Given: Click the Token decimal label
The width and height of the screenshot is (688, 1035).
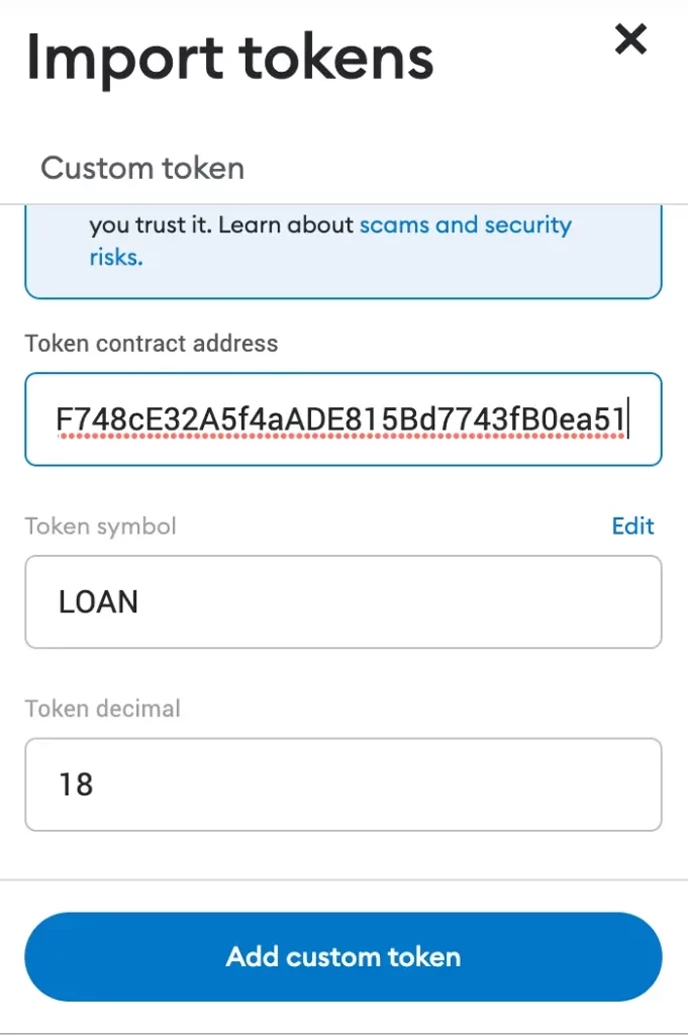Looking at the screenshot, I should 102,708.
